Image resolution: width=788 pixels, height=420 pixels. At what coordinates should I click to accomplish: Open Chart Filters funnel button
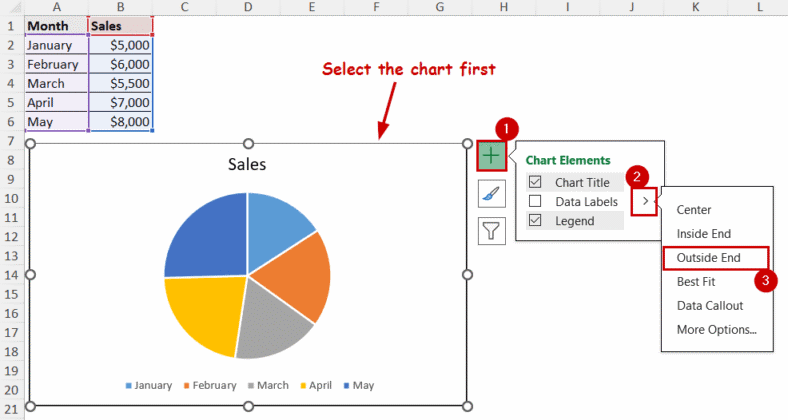[x=491, y=231]
